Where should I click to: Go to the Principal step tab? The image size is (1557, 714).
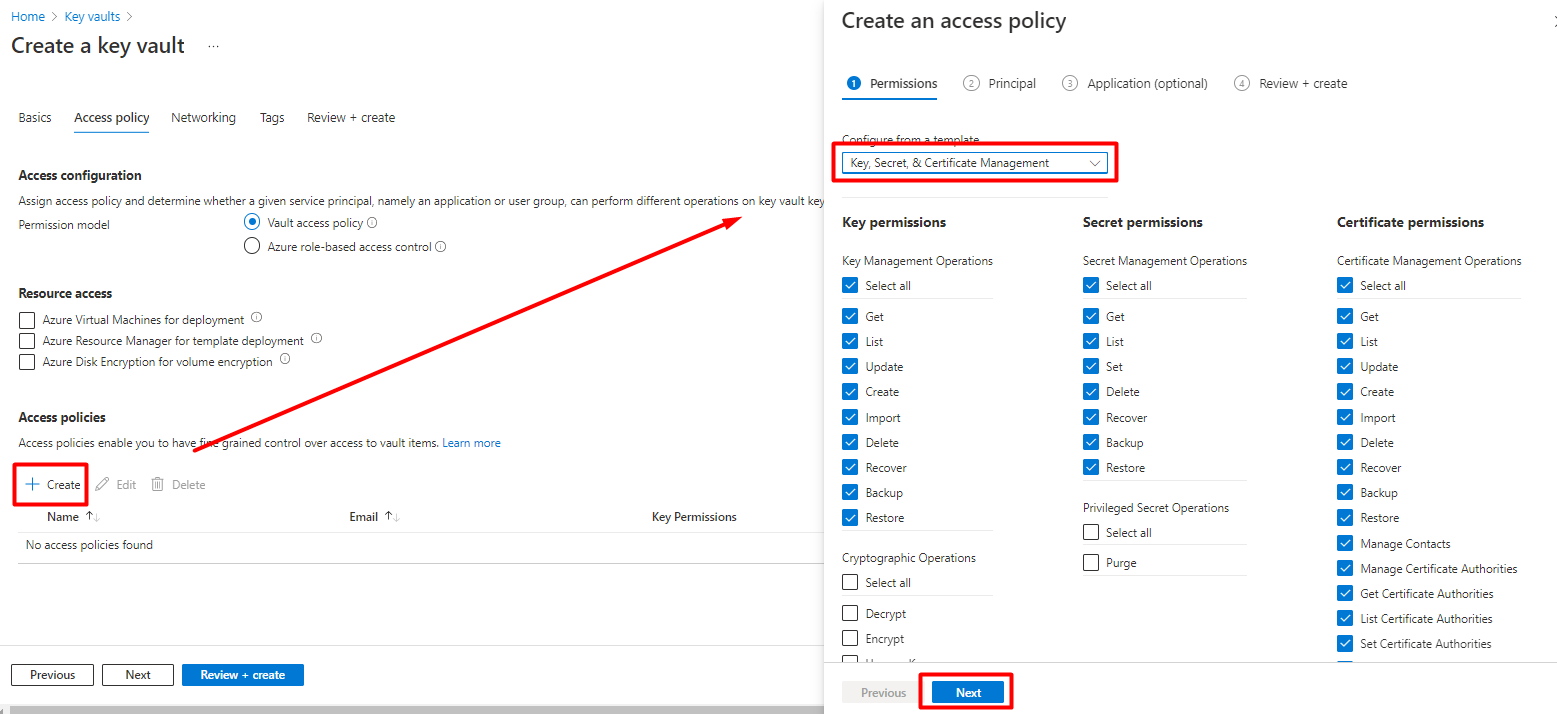point(1000,84)
